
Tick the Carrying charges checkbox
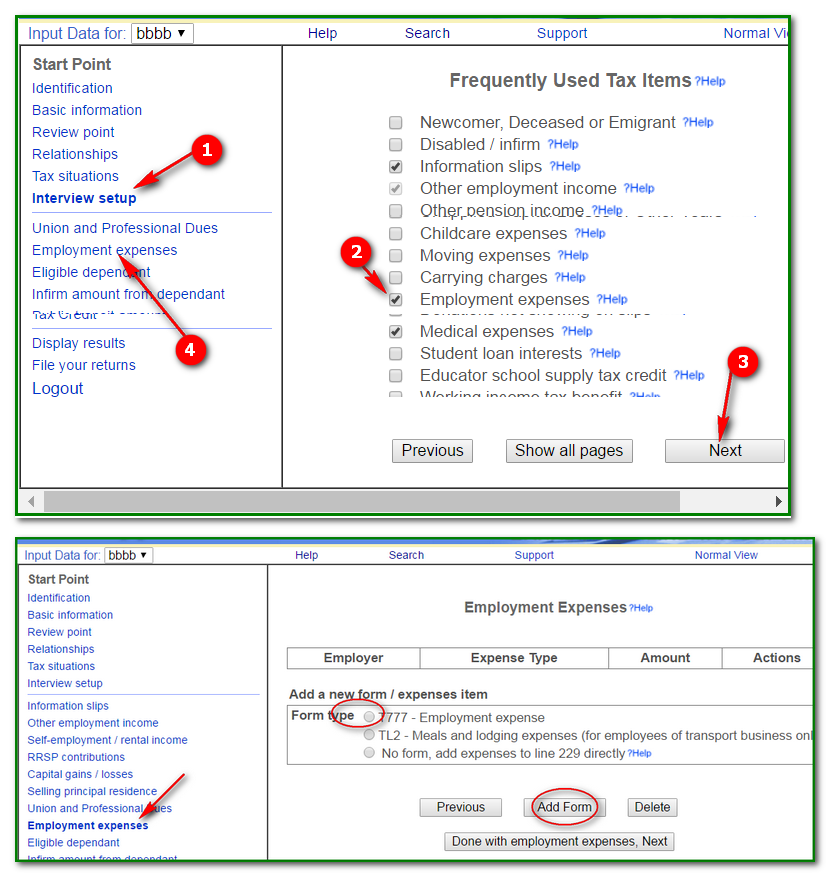[x=395, y=277]
